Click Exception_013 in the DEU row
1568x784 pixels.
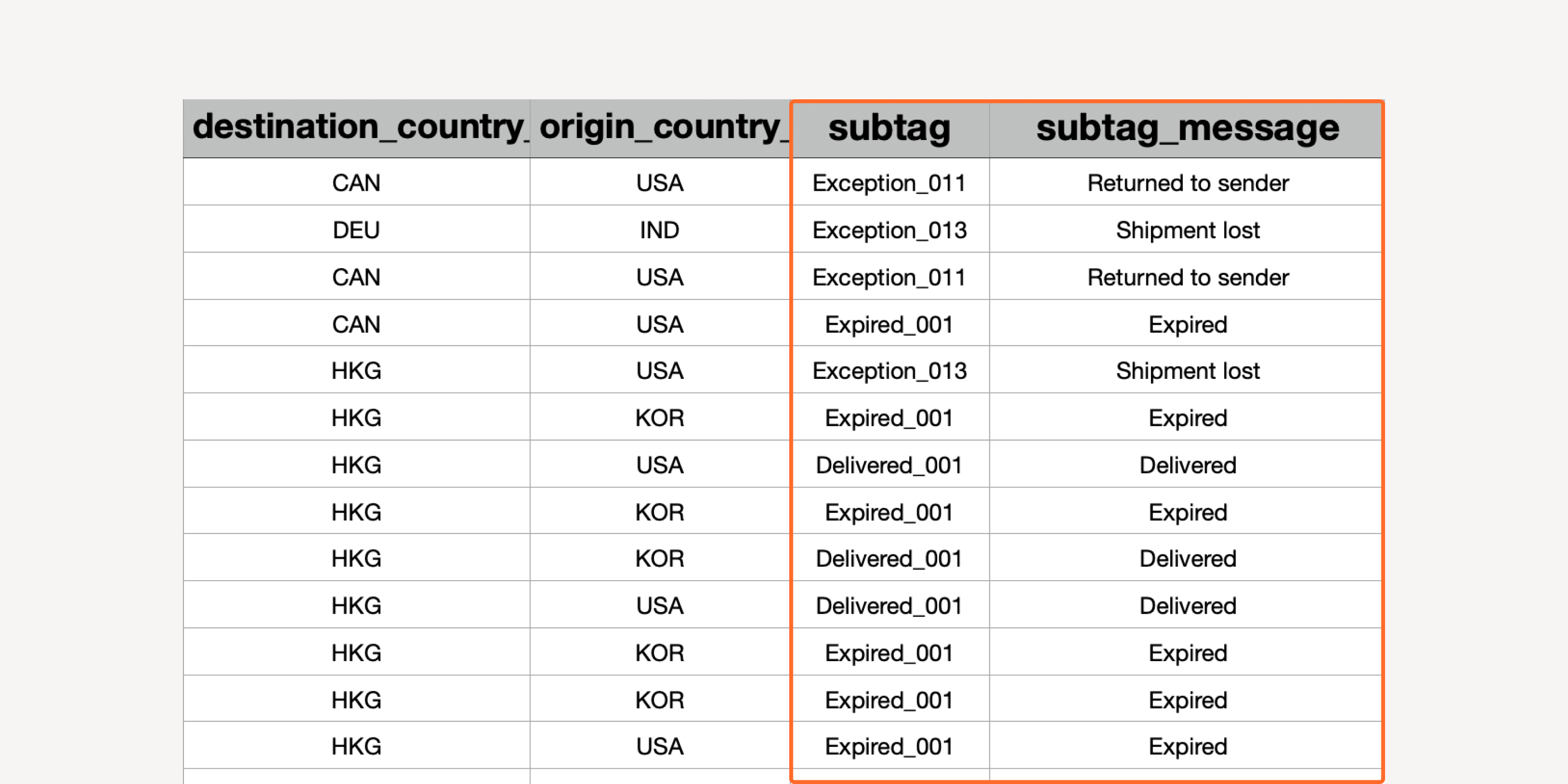[889, 230]
